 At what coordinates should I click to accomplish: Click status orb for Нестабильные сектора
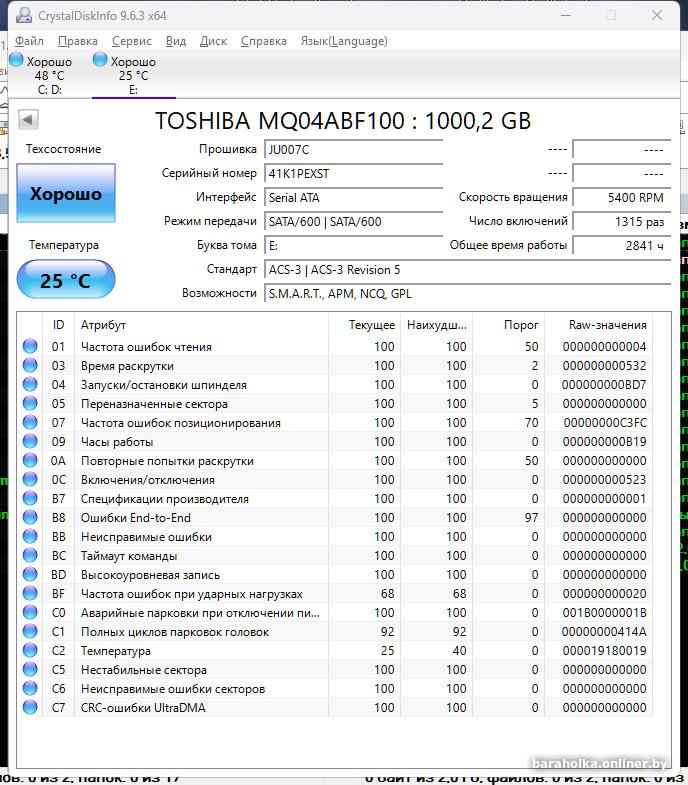(x=30, y=669)
